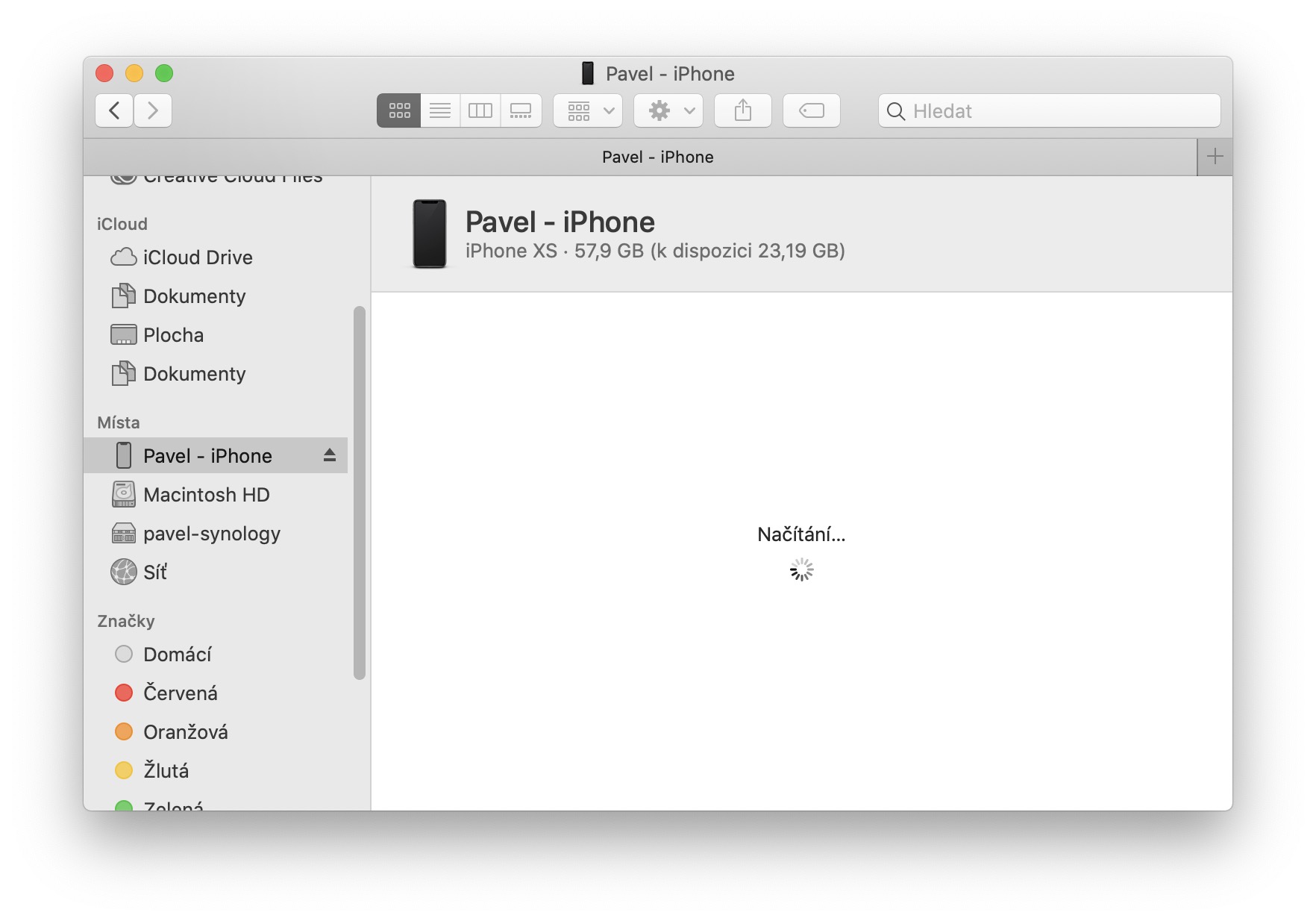The image size is (1316, 921).
Task: Click the iPhone XS storage info text
Action: 655,251
